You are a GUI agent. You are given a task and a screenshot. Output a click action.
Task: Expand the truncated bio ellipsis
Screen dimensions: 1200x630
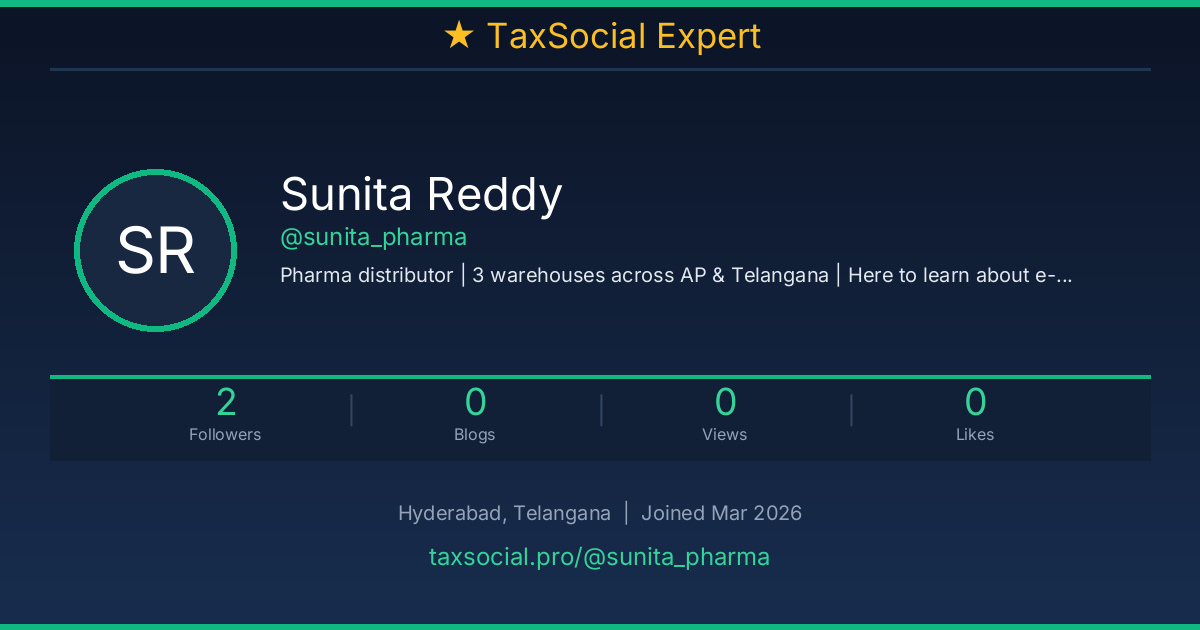click(x=1063, y=275)
